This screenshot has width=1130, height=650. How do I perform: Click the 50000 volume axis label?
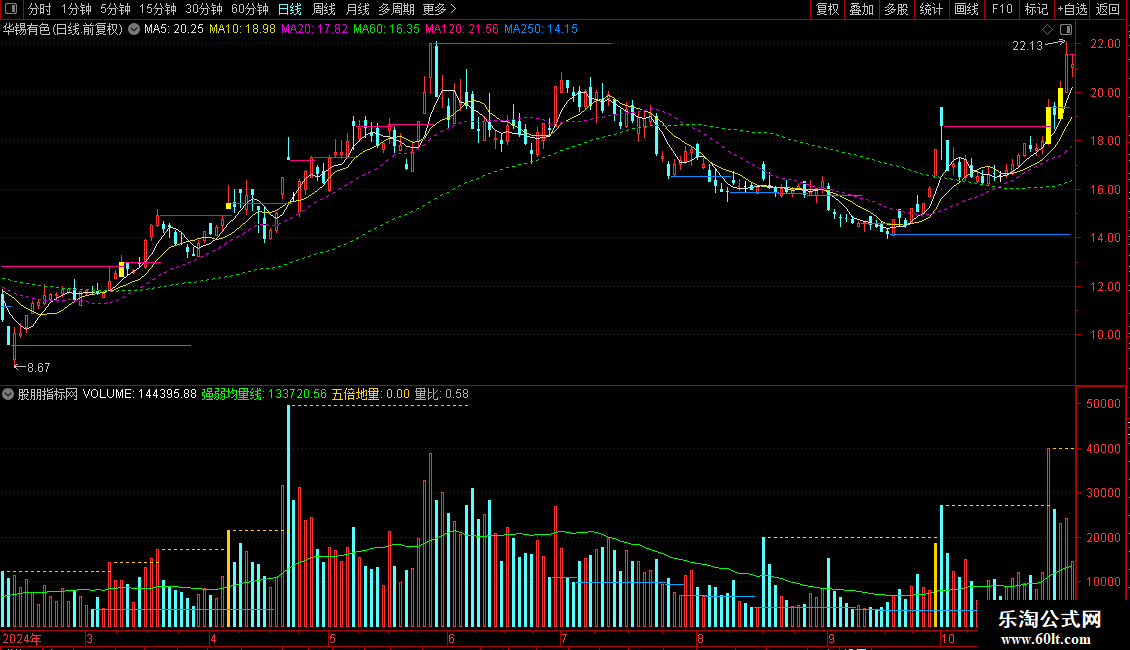pyautogui.click(x=1103, y=404)
